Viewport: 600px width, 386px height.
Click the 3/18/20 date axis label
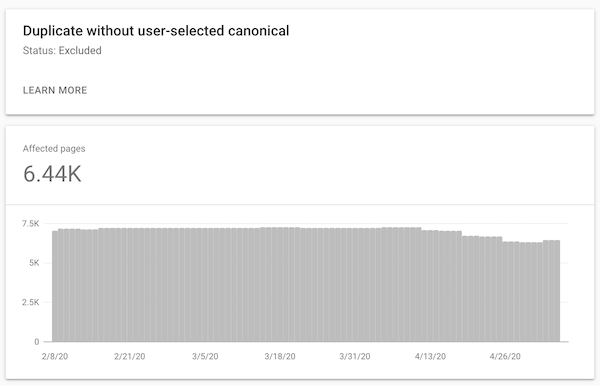point(280,357)
